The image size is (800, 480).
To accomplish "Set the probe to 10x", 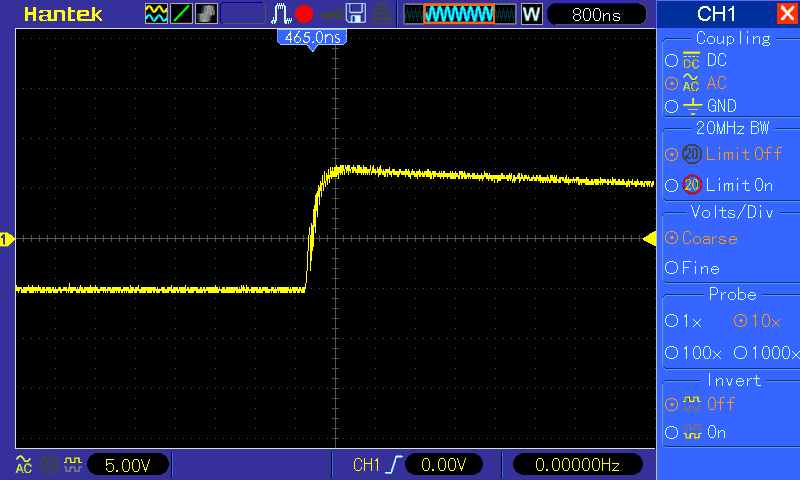I will tap(757, 321).
